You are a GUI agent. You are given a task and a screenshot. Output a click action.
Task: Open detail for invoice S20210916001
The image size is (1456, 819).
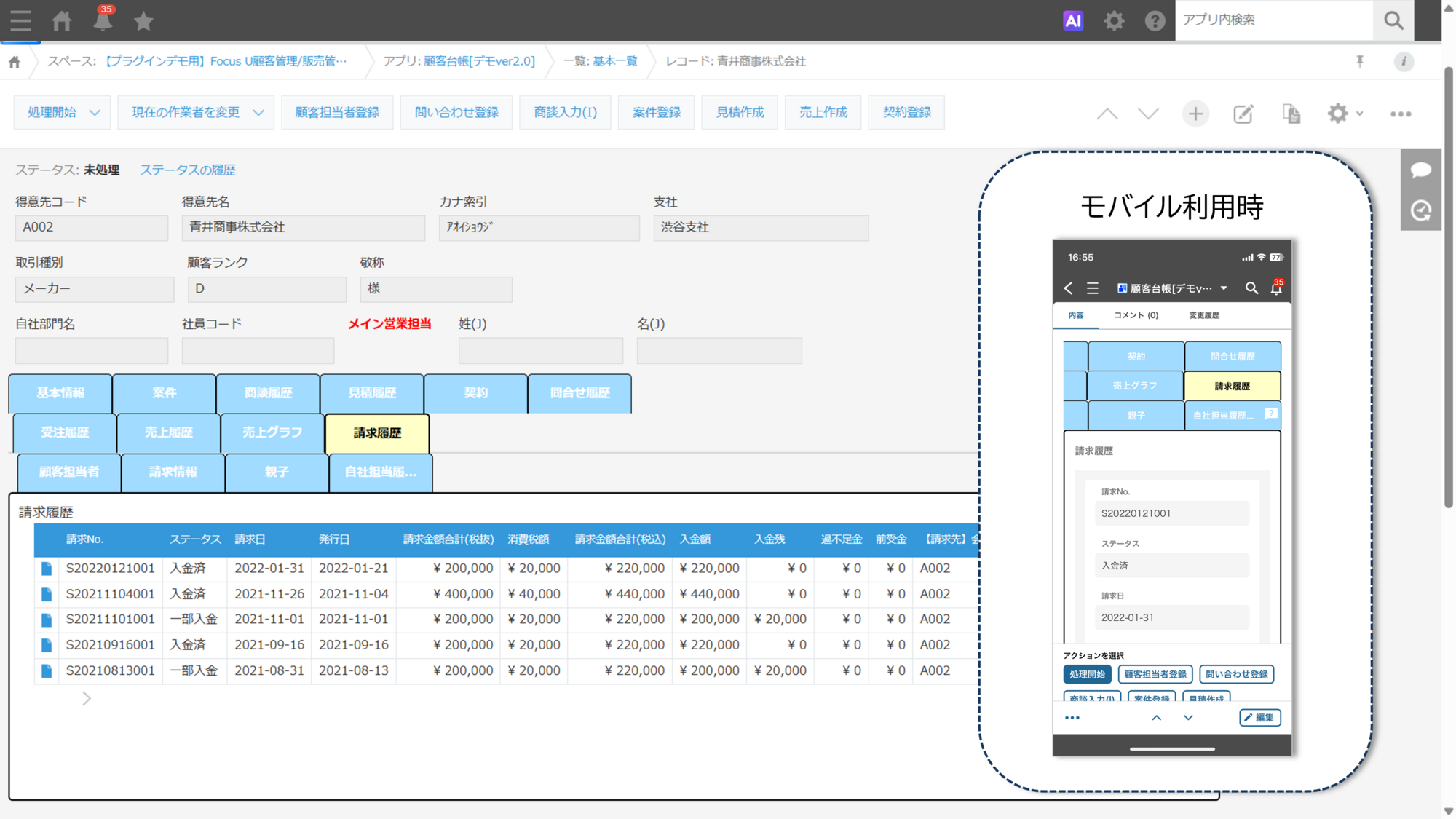[x=47, y=645]
